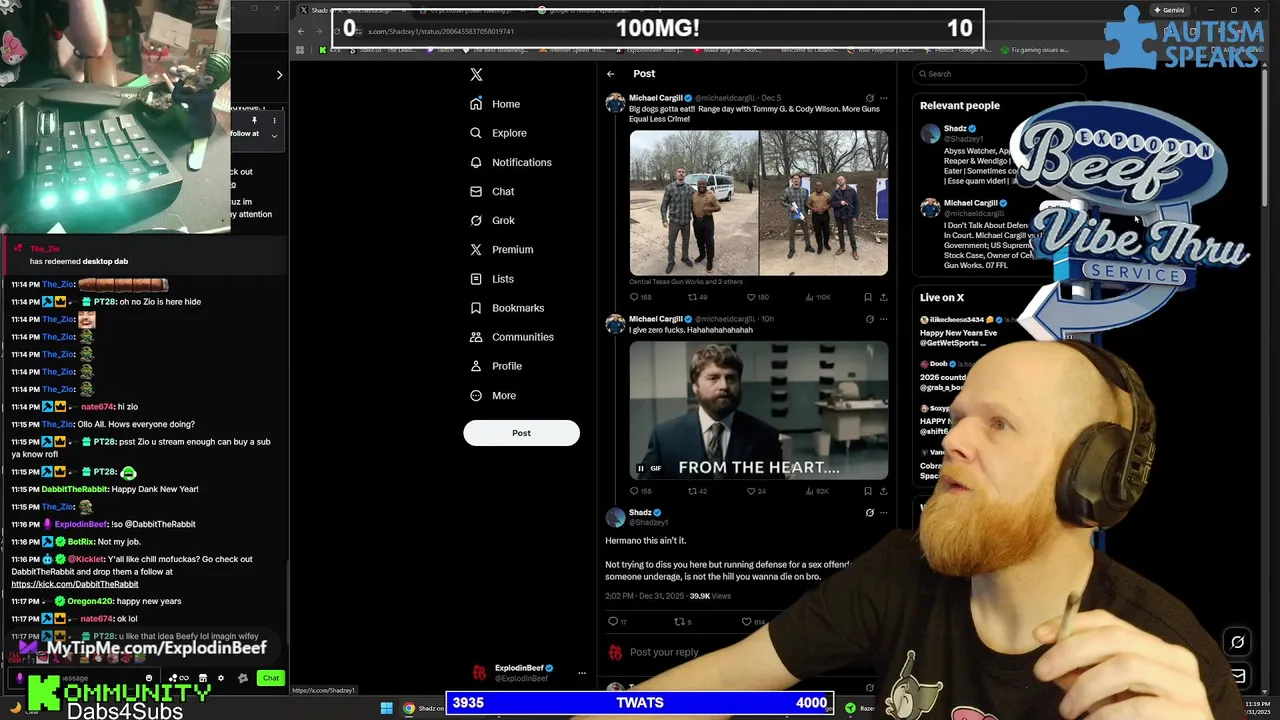Open Shadz in Relevant people
Image resolution: width=1280 pixels, height=720 pixels.
click(955, 129)
